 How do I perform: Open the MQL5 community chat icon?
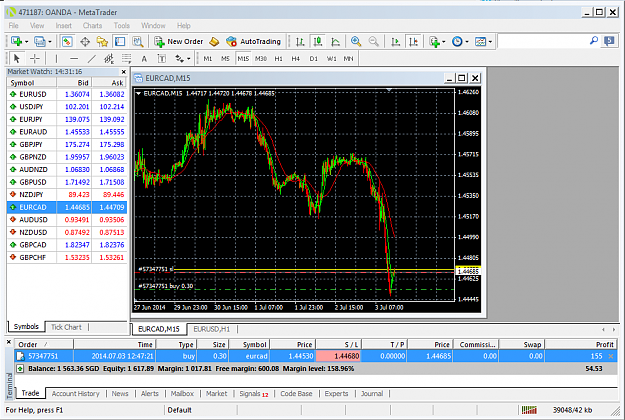point(609,41)
